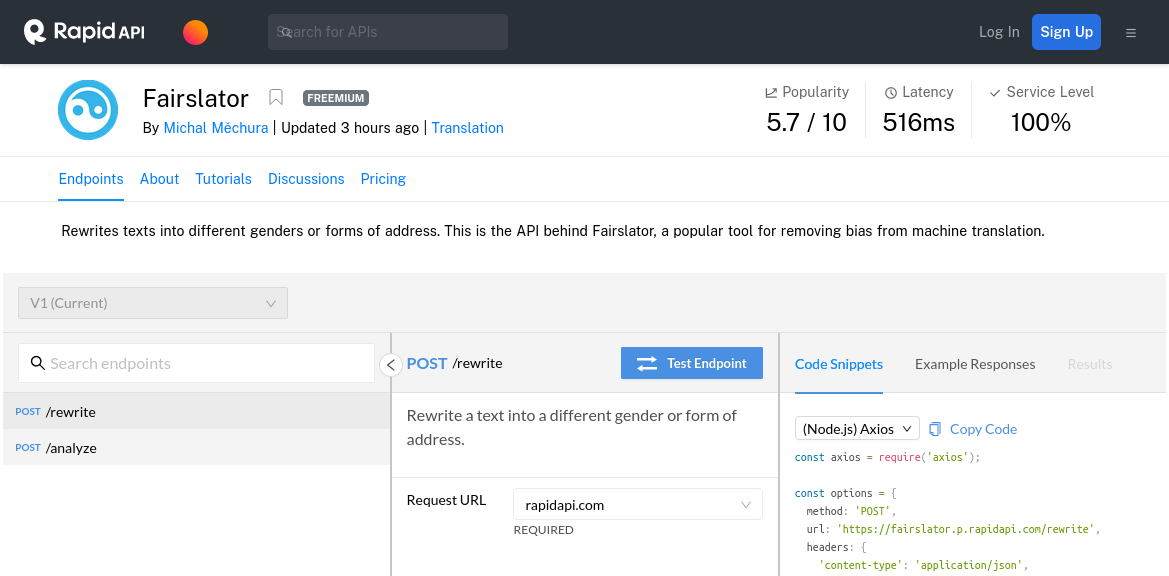Bookmark the Fairslator API

coord(276,97)
